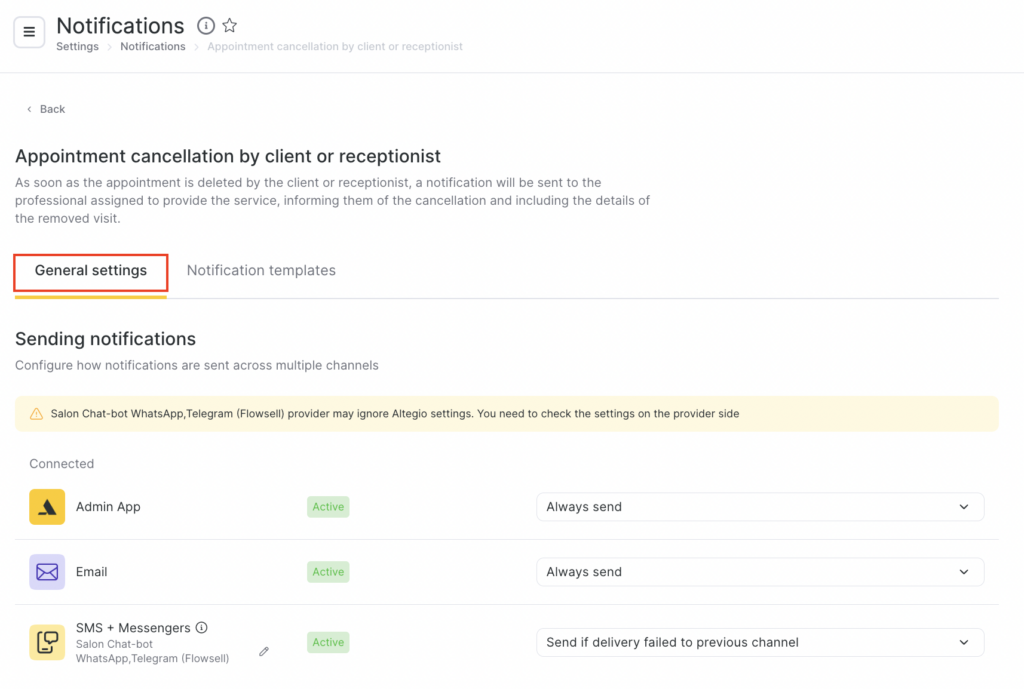The image size is (1024, 689).
Task: Navigate to Notifications breadcrumb link
Action: pos(153,47)
